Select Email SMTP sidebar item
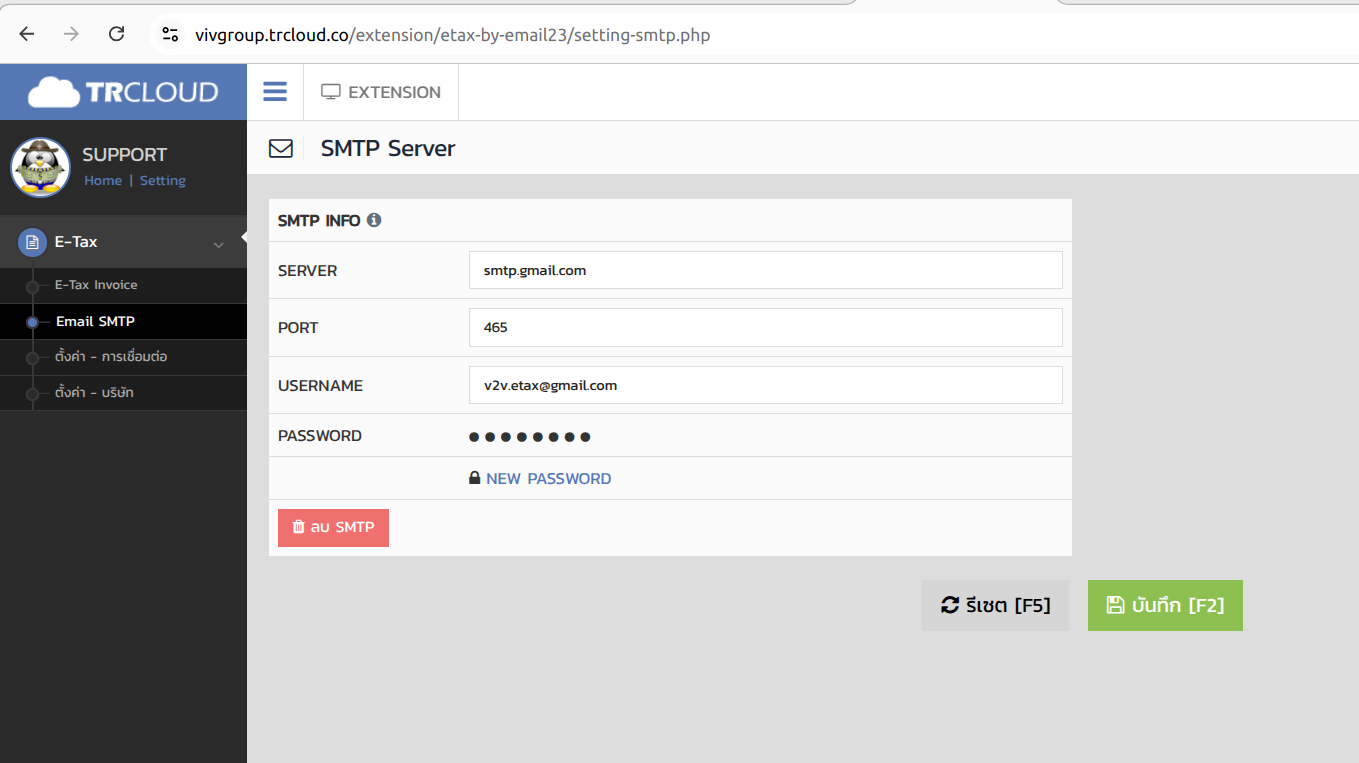Viewport: 1359px width, 763px height. click(123, 321)
